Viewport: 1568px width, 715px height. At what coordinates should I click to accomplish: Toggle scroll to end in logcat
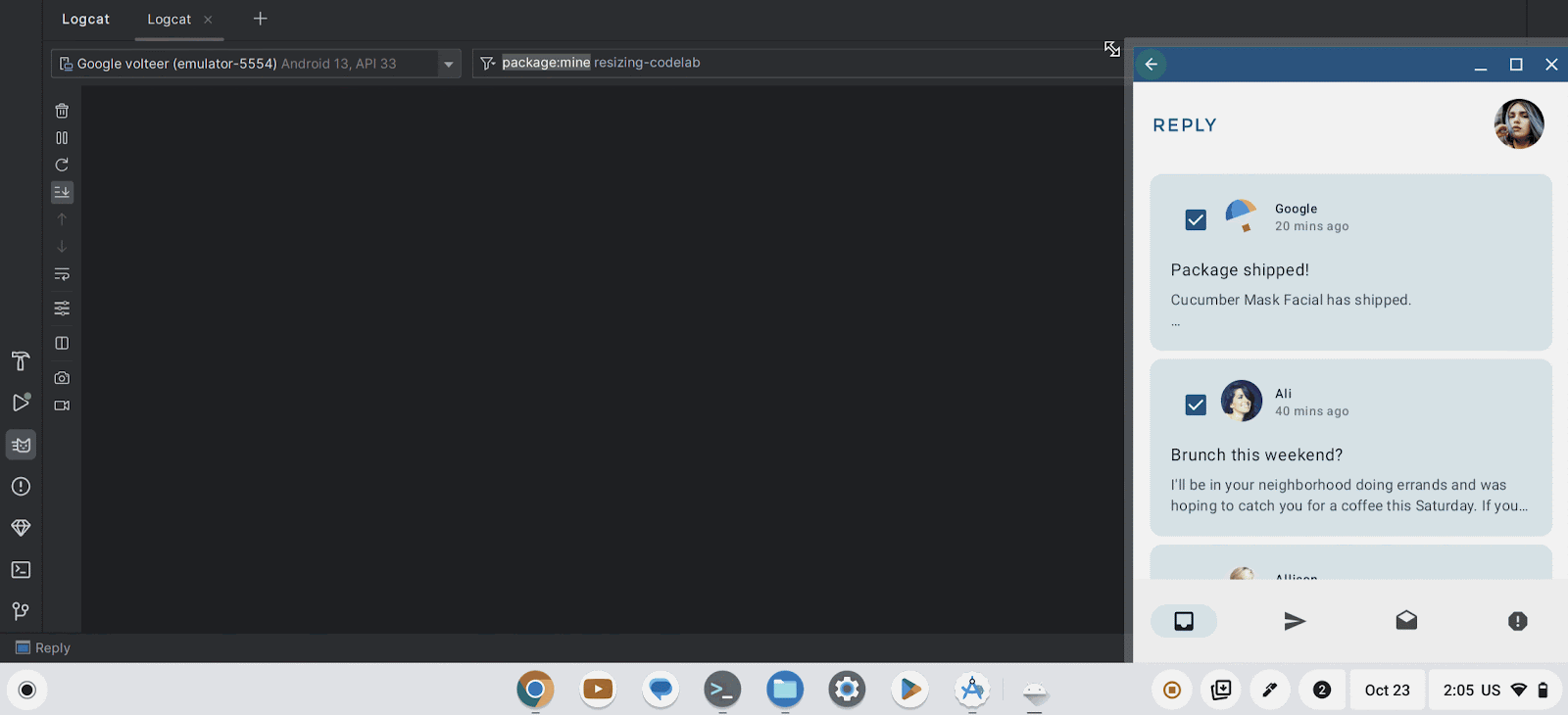coord(62,192)
